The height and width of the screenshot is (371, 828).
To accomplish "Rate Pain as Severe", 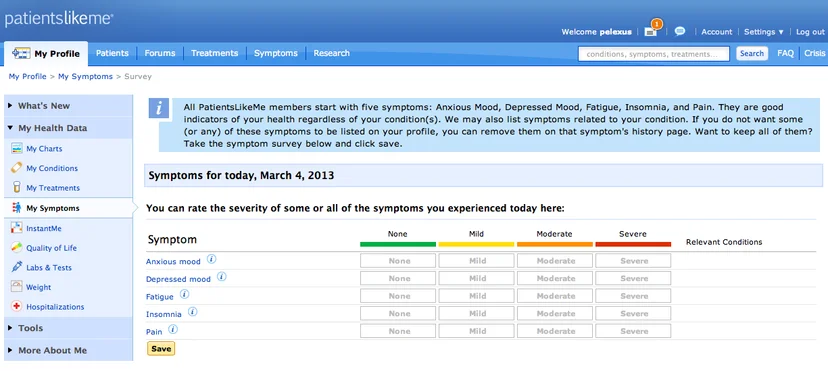I will pyautogui.click(x=633, y=331).
